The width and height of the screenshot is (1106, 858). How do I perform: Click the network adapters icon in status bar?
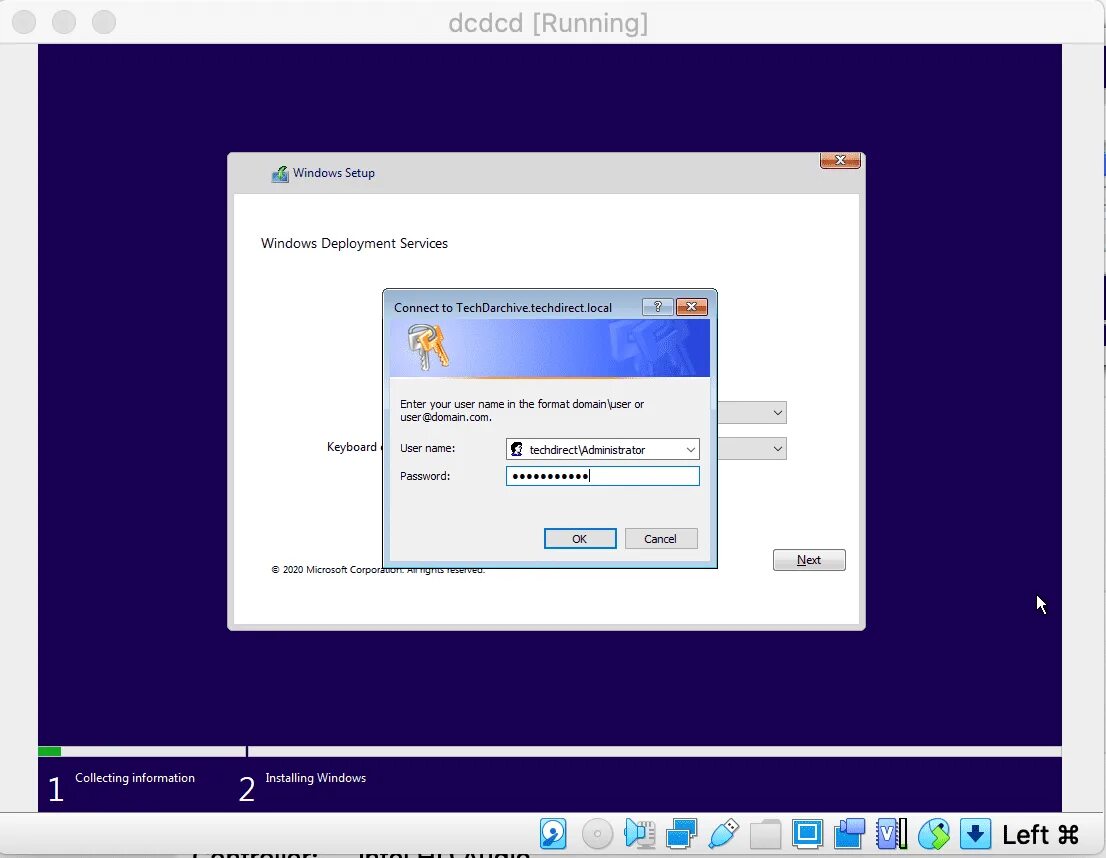click(681, 834)
